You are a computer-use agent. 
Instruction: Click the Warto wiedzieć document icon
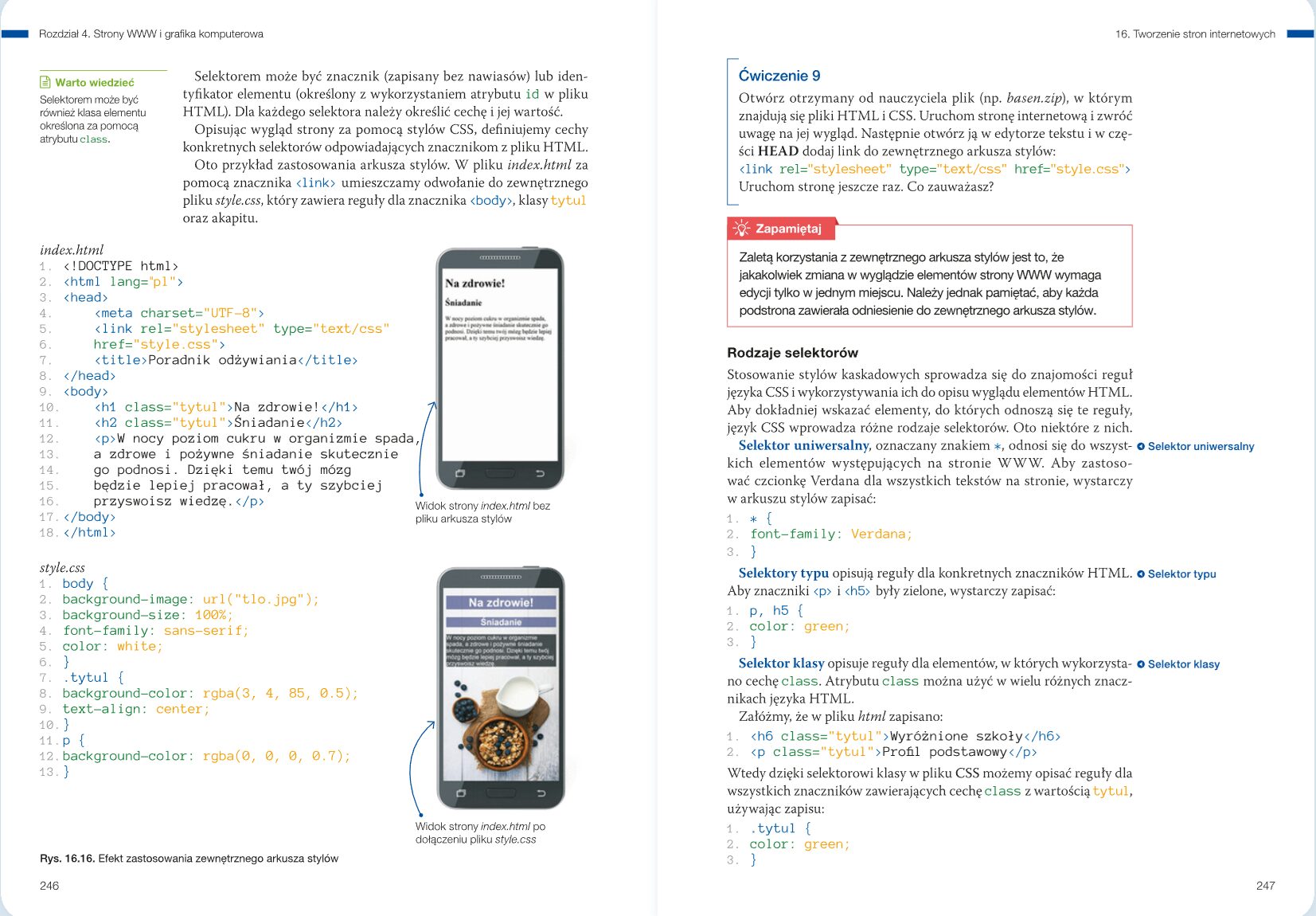45,82
